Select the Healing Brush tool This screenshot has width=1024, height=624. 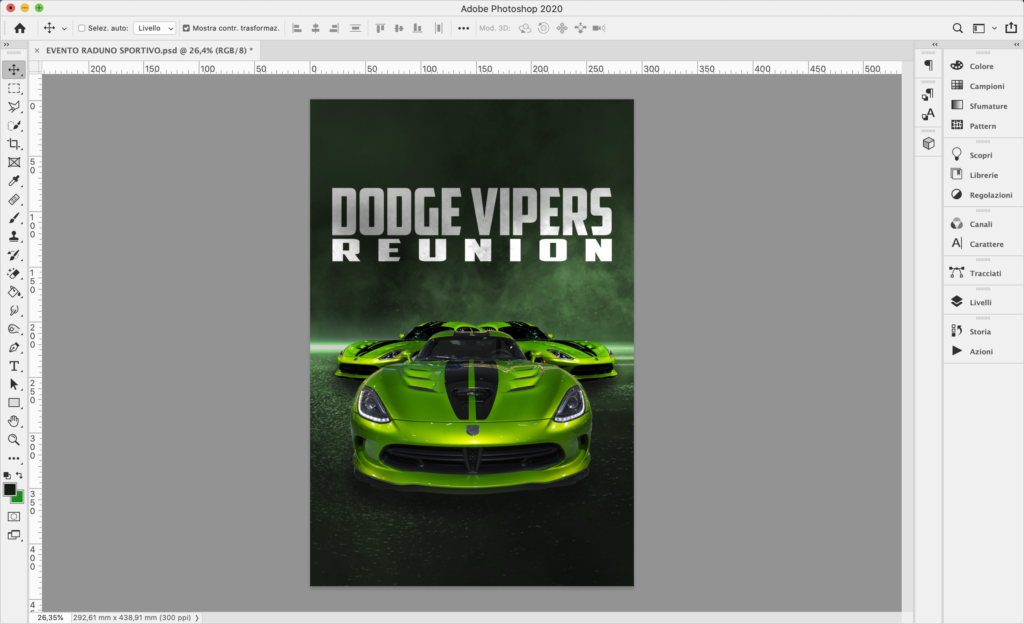[x=14, y=200]
